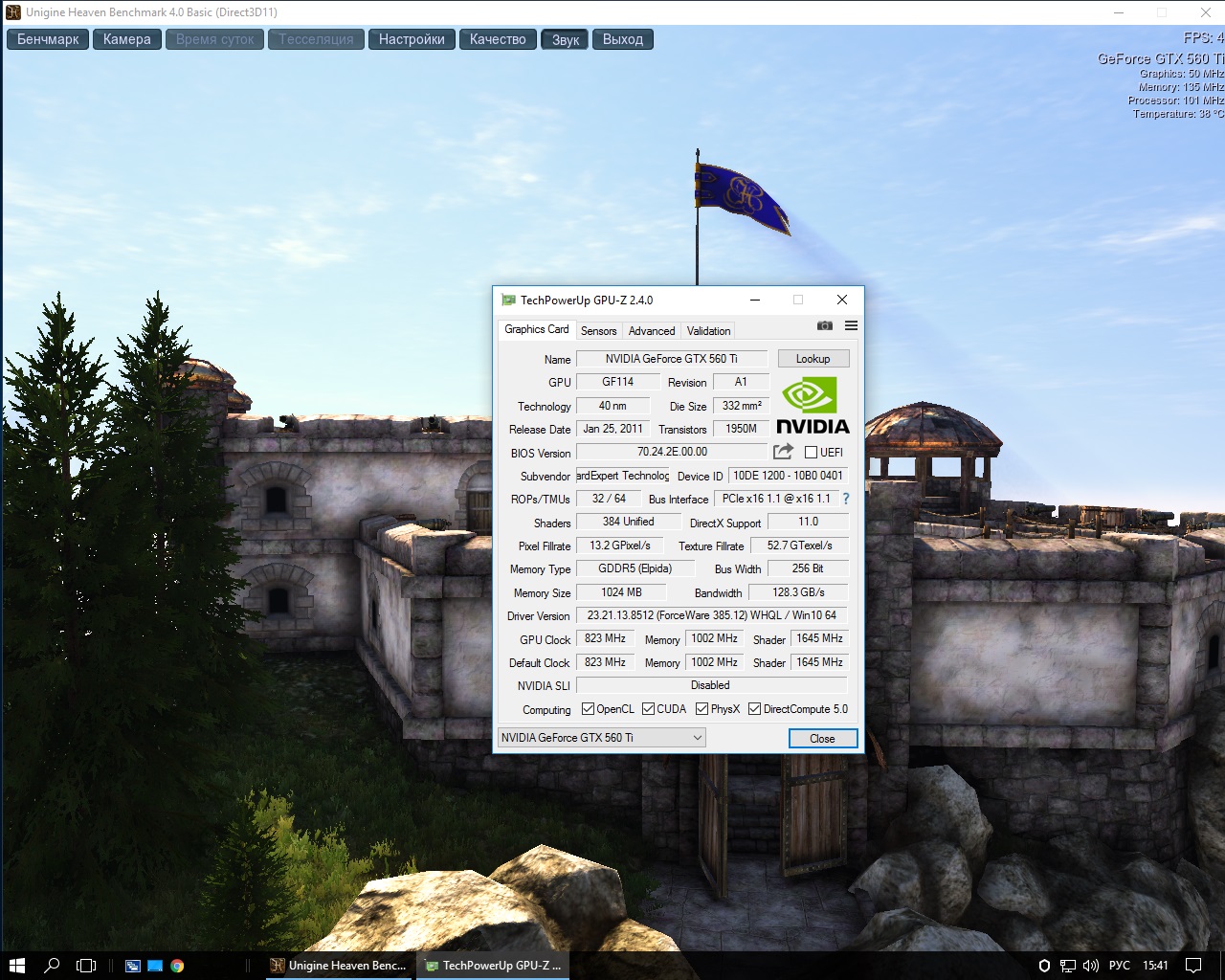Open network icon in system tray
Viewport: 1225px width, 980px height.
1067,966
